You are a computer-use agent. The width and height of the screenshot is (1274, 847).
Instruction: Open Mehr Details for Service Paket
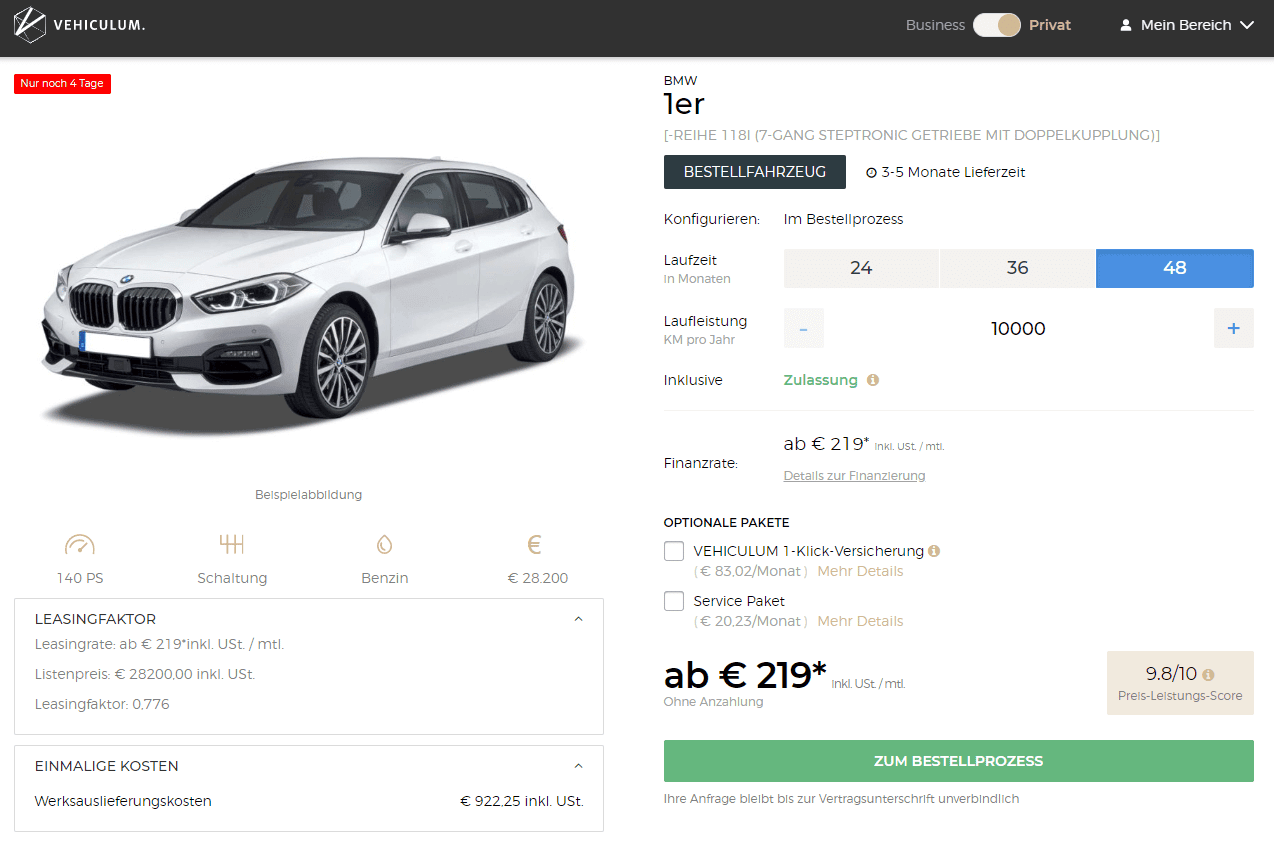pos(860,621)
